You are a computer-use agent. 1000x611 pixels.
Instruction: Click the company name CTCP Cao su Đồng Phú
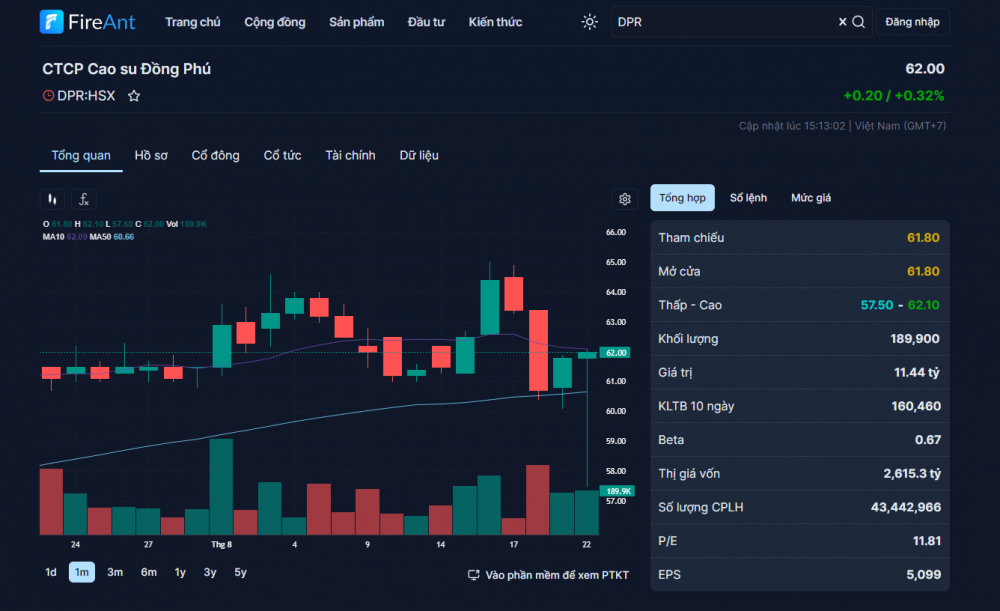[126, 69]
